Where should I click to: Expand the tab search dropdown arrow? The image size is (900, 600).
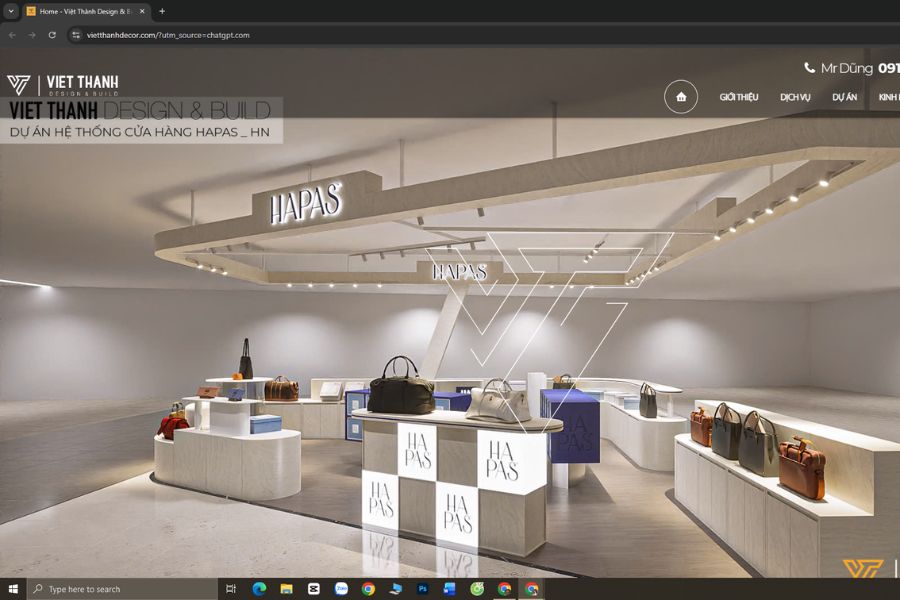pyautogui.click(x=10, y=11)
